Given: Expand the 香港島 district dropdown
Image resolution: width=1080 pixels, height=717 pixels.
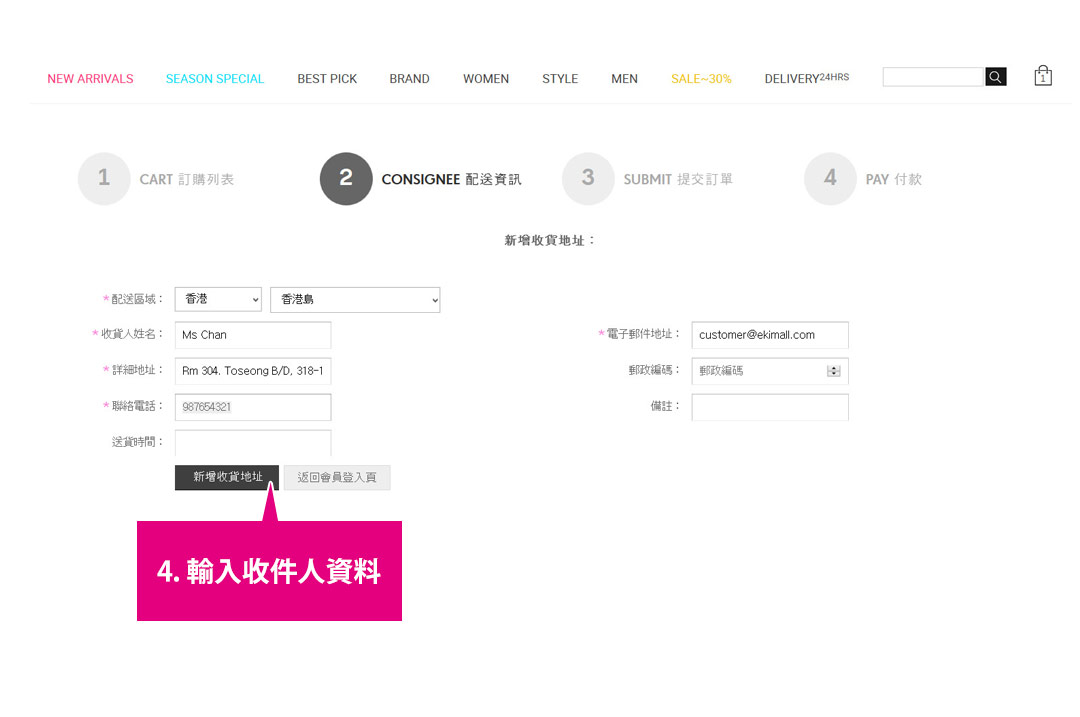Looking at the screenshot, I should pyautogui.click(x=355, y=299).
